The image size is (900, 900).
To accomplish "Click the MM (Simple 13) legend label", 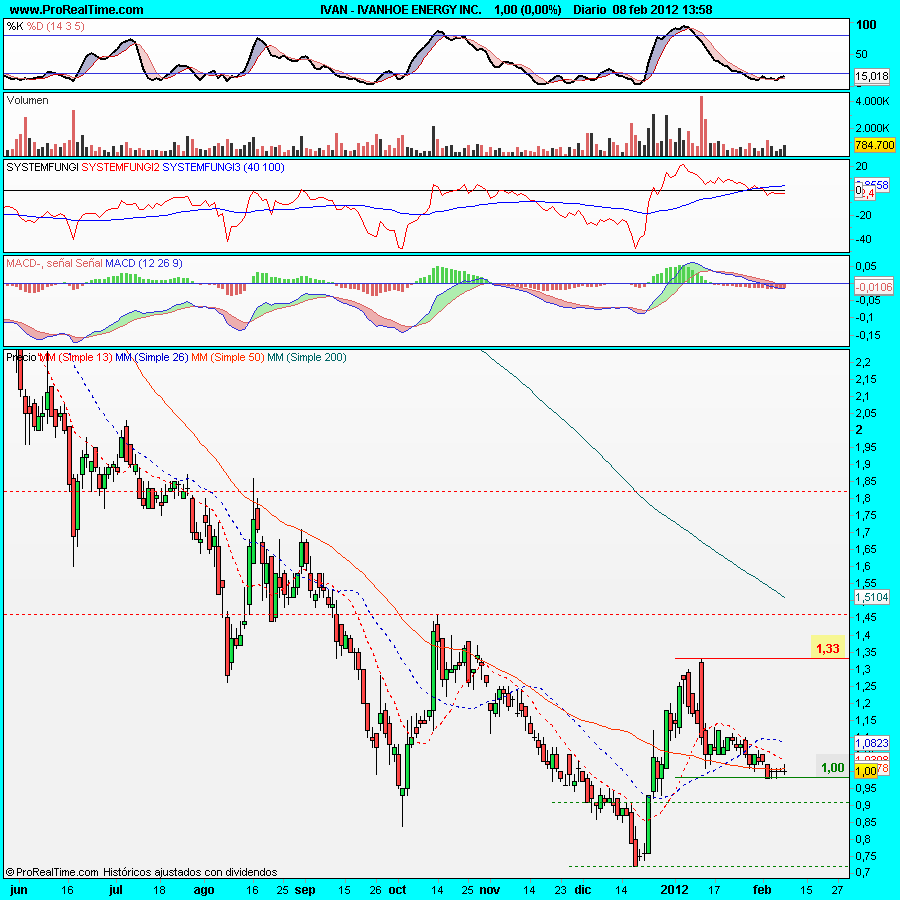I will (x=75, y=357).
